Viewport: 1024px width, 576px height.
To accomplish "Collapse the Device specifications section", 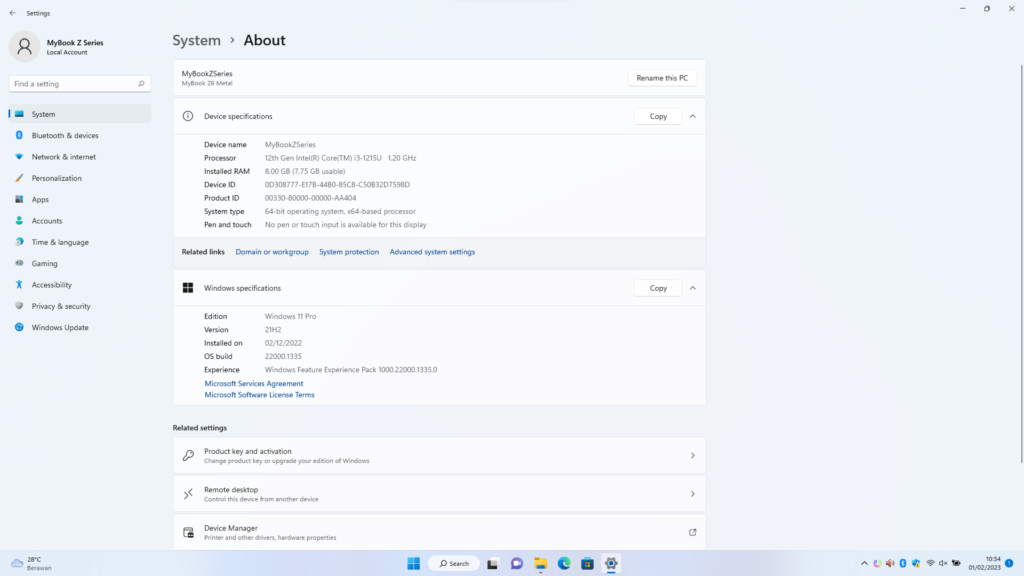I will [692, 116].
